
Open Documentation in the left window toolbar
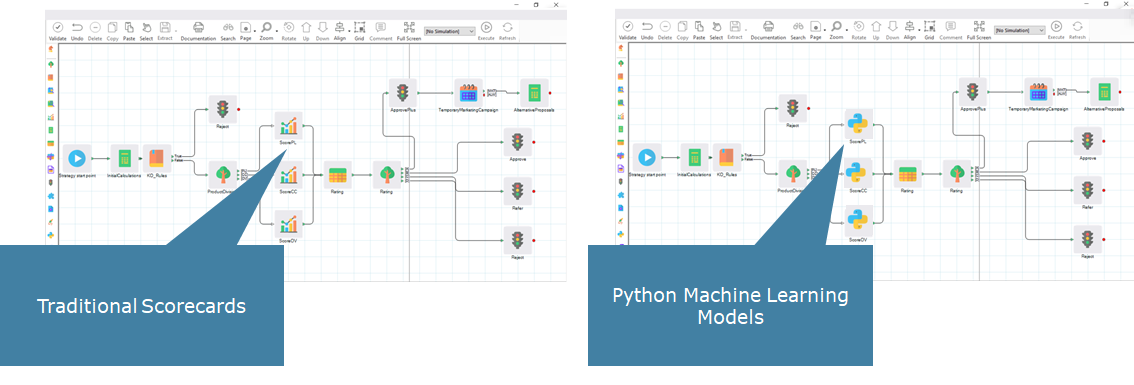[198, 30]
